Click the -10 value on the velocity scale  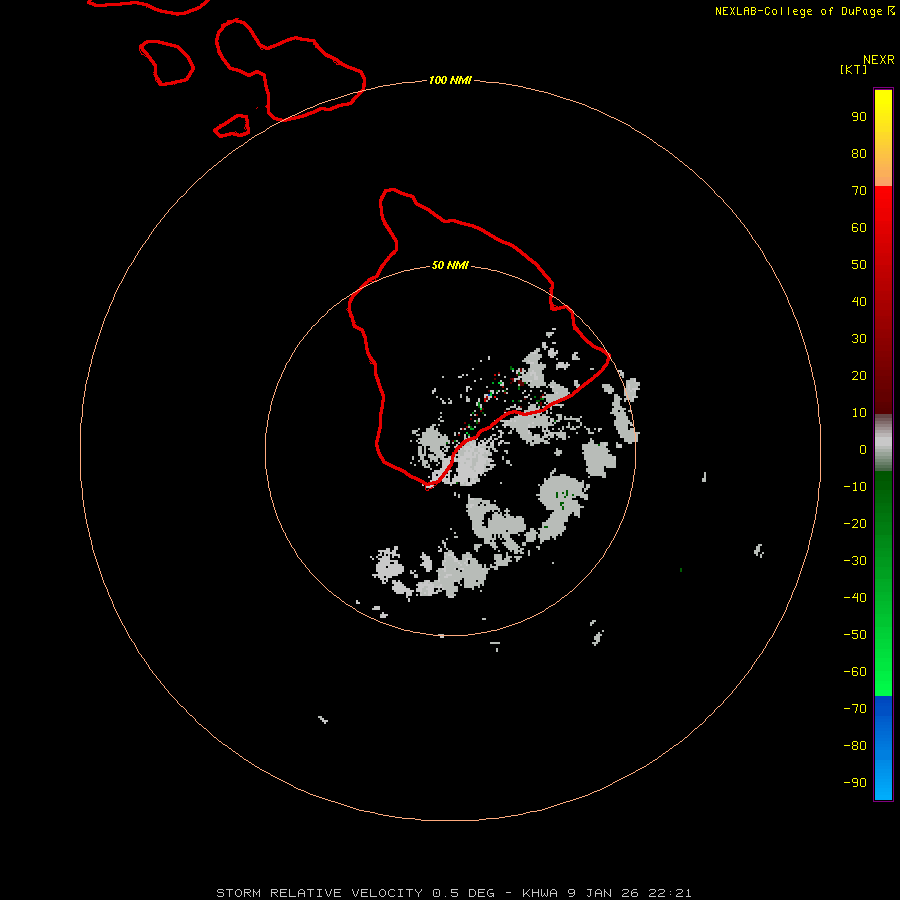pyautogui.click(x=855, y=487)
